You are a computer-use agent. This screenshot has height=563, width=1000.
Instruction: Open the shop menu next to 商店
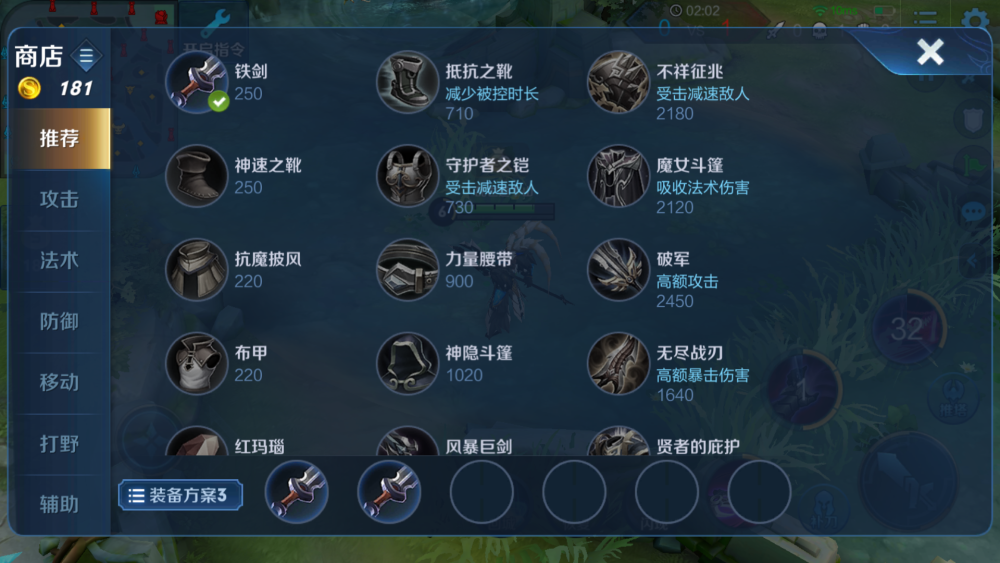click(x=86, y=56)
